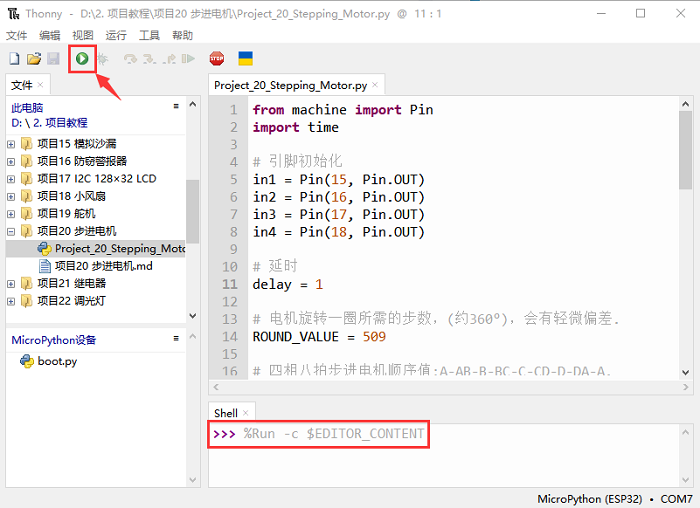Close the Shell tab
The image size is (700, 508).
[x=246, y=413]
